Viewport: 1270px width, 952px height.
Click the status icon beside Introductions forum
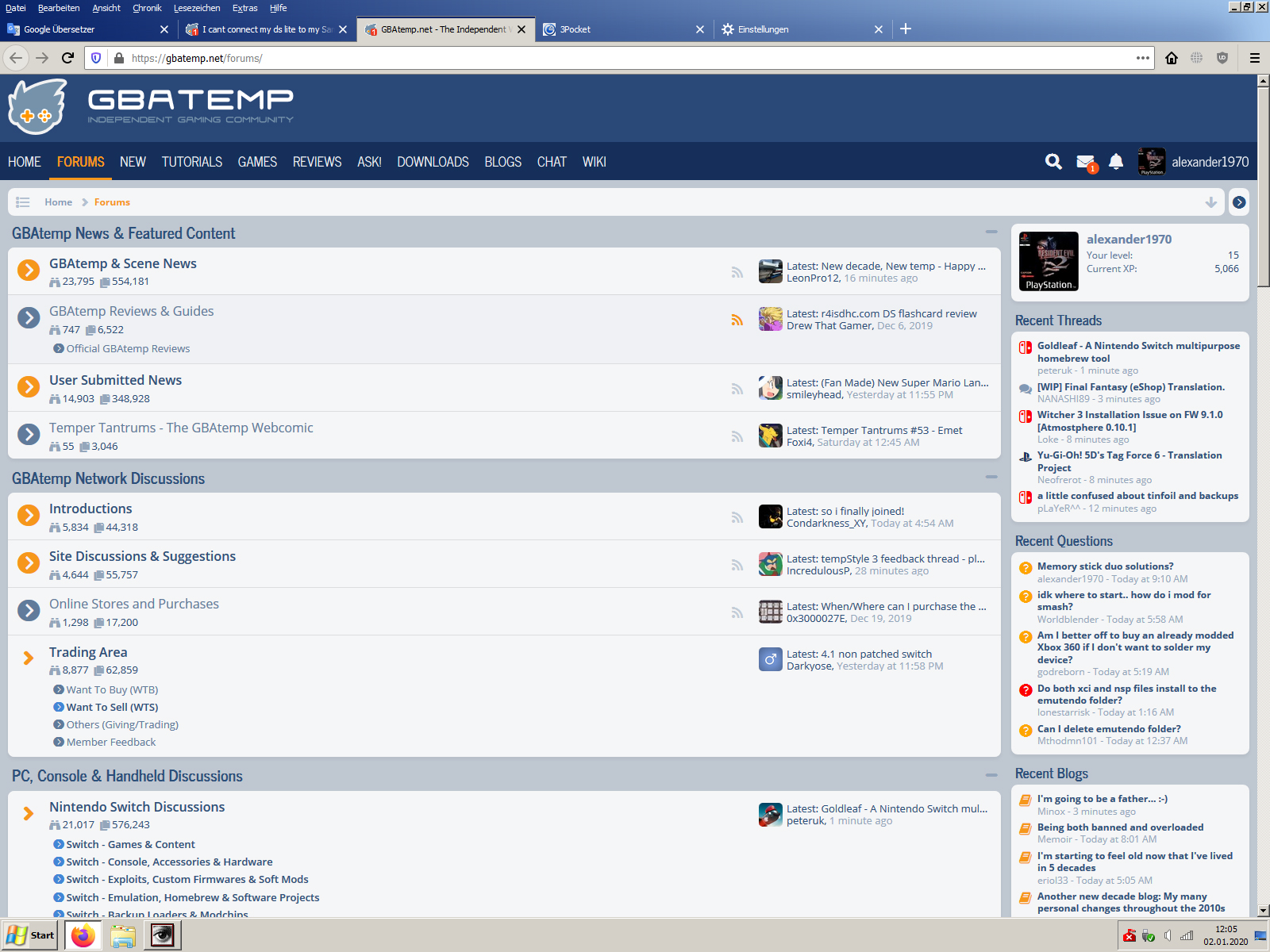tap(29, 516)
